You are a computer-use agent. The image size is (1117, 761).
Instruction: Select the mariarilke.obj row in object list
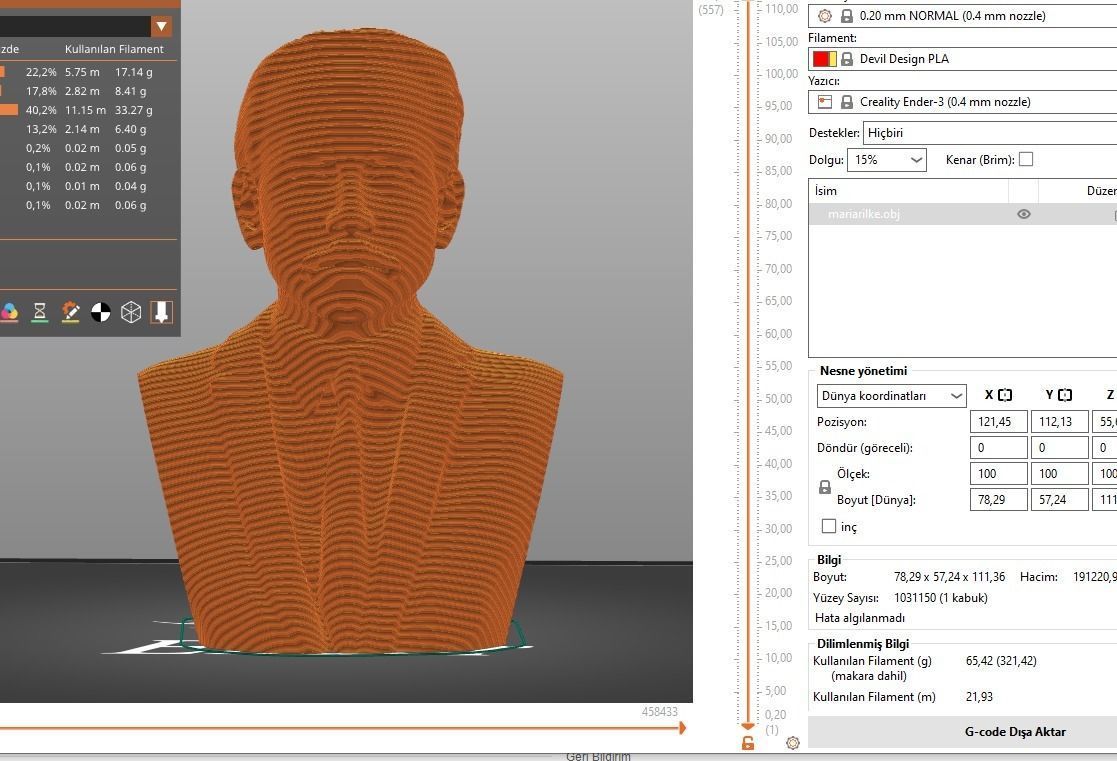point(962,214)
